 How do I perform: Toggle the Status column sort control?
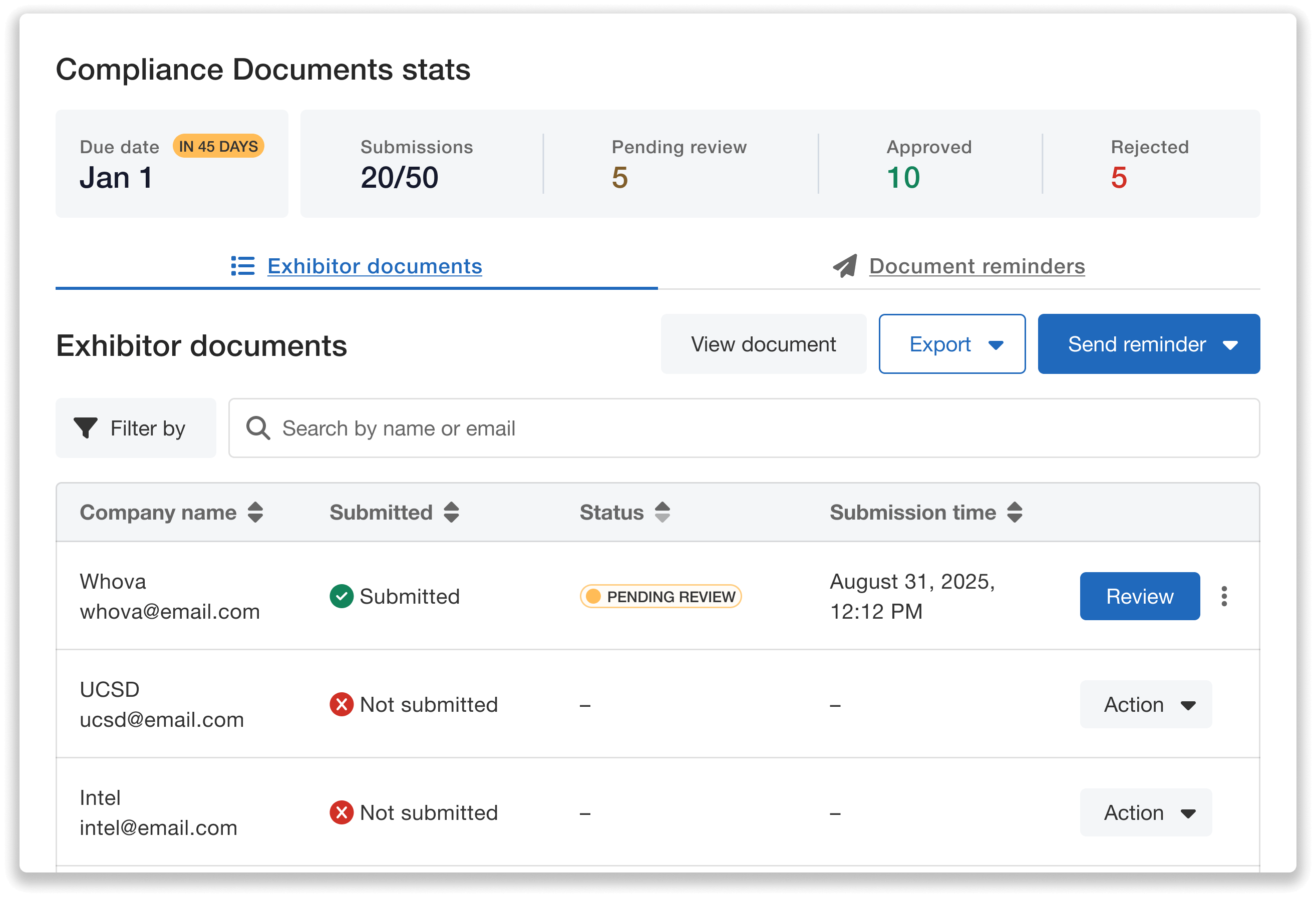[662, 513]
